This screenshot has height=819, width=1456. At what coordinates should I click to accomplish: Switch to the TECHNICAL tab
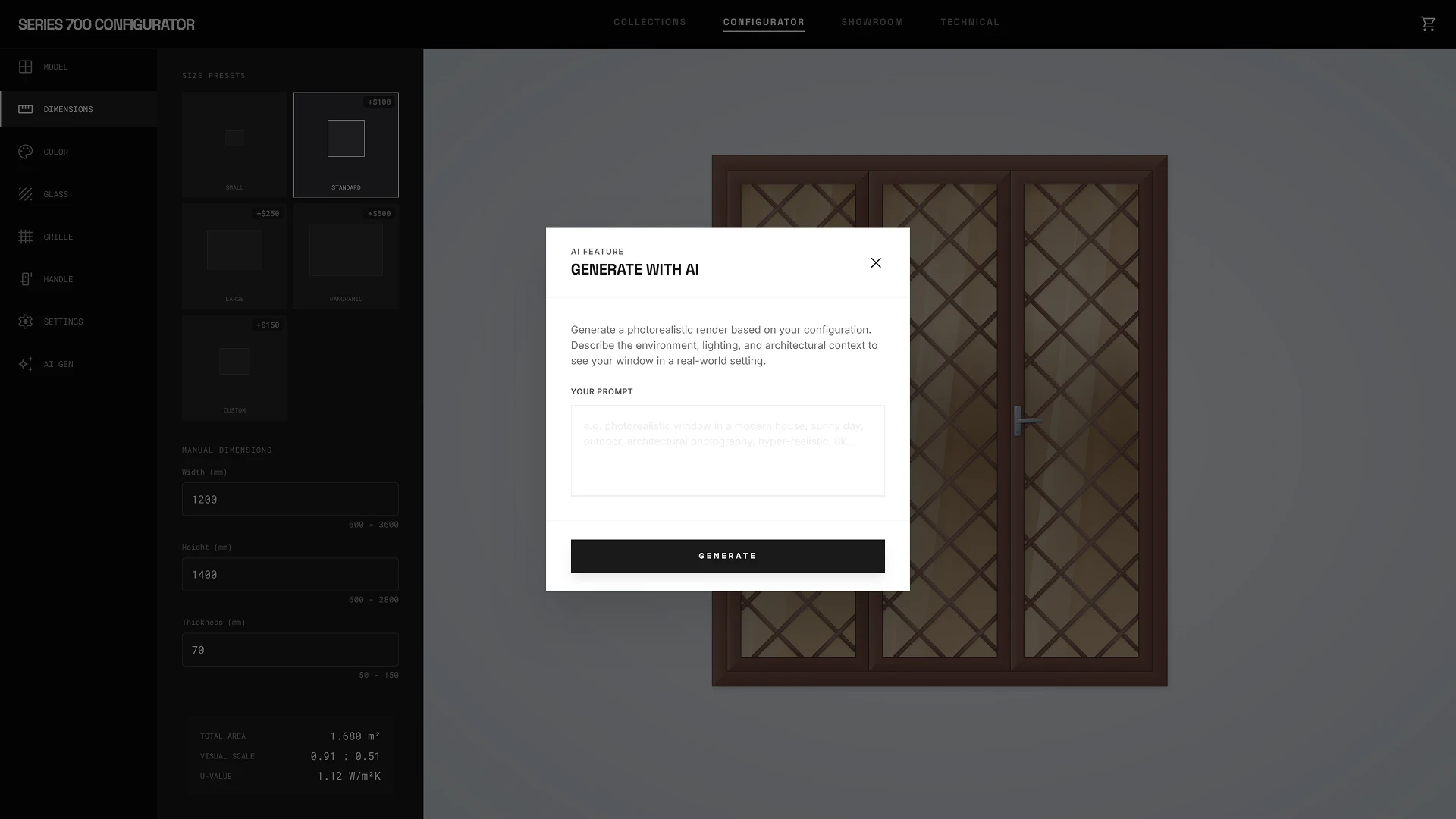pos(970,22)
